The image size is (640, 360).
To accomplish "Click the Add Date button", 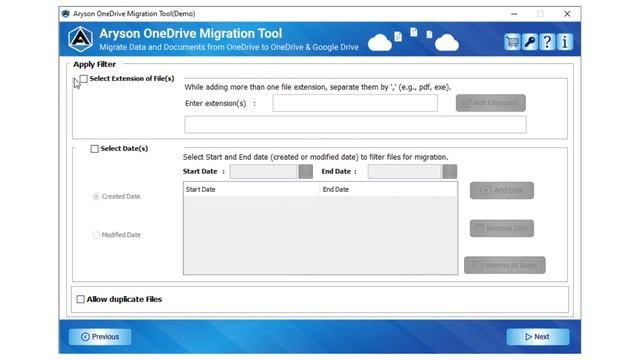I will 502,190.
